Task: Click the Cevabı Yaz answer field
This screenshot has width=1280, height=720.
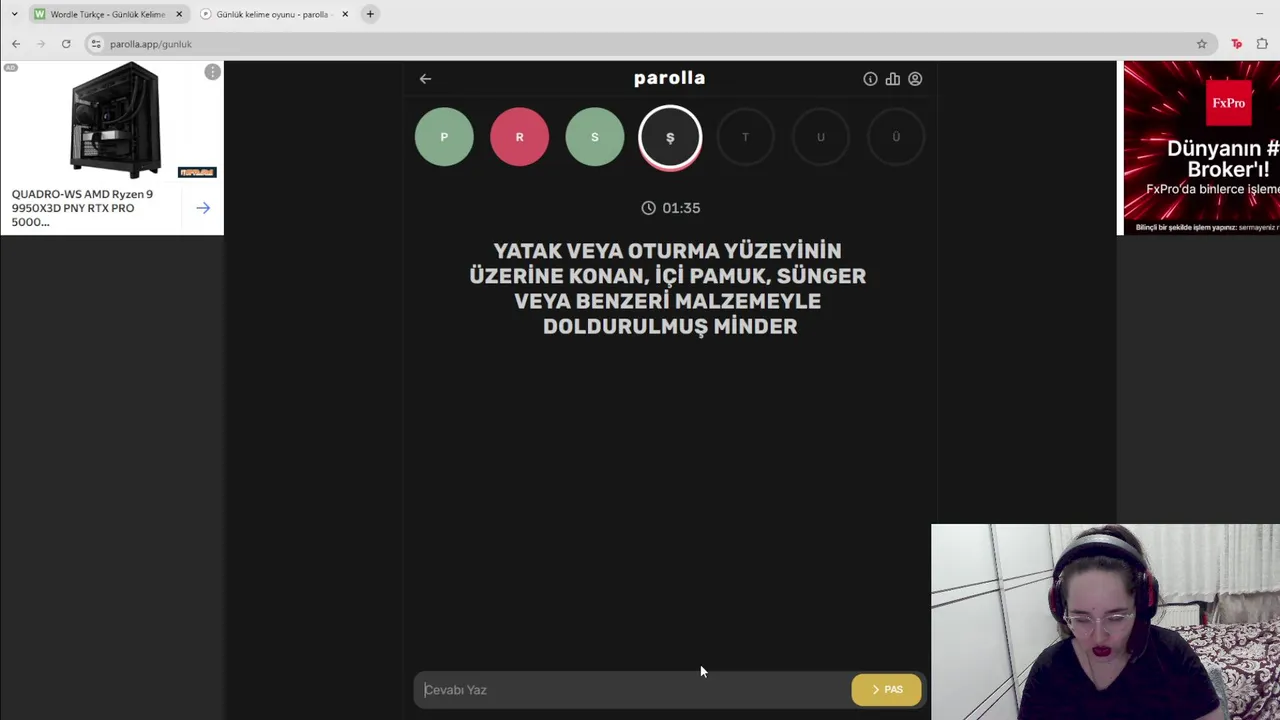Action: click(632, 690)
